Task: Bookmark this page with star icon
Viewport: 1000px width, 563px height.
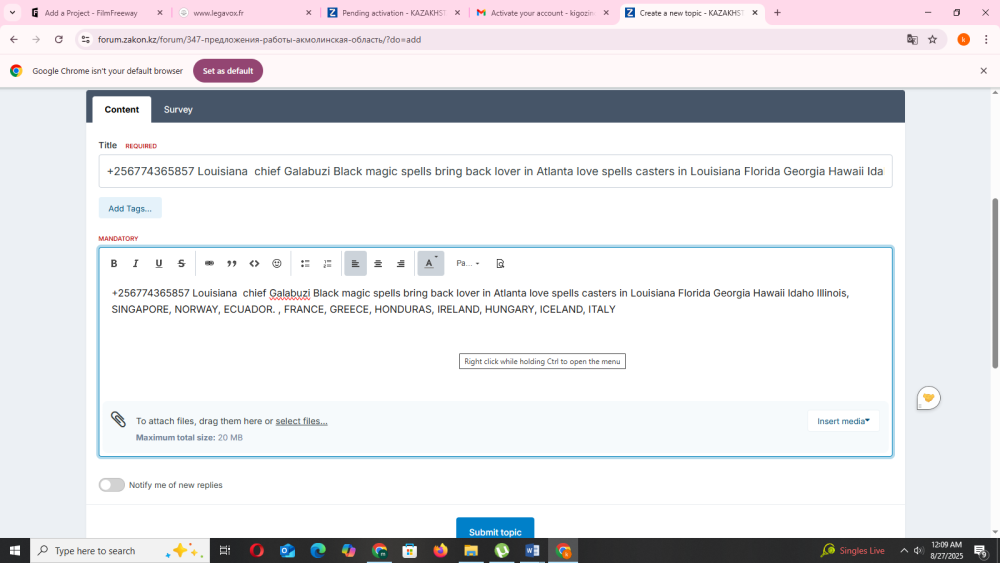Action: pos(932,40)
